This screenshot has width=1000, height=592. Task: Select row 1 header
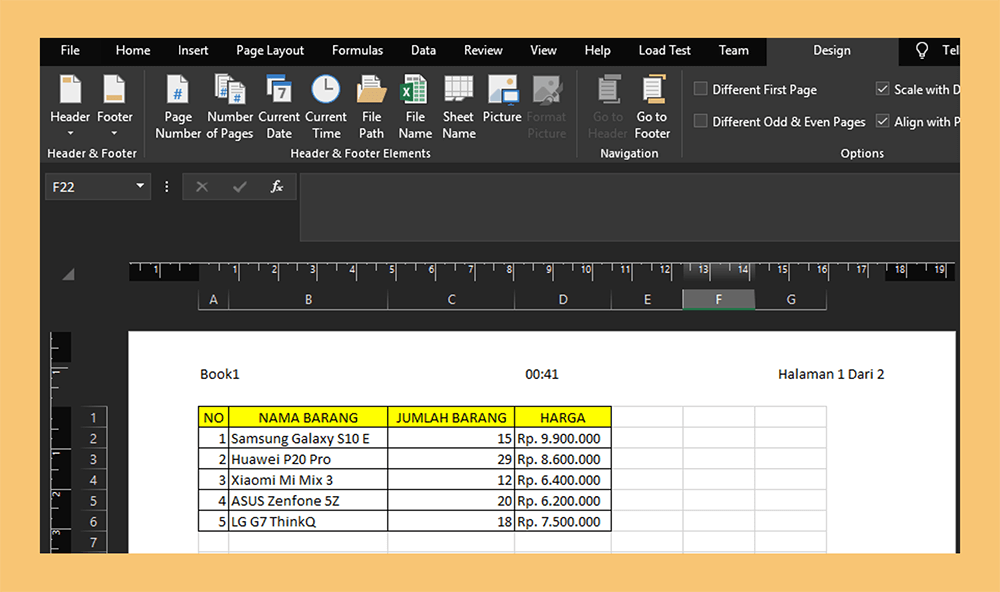pos(93,418)
